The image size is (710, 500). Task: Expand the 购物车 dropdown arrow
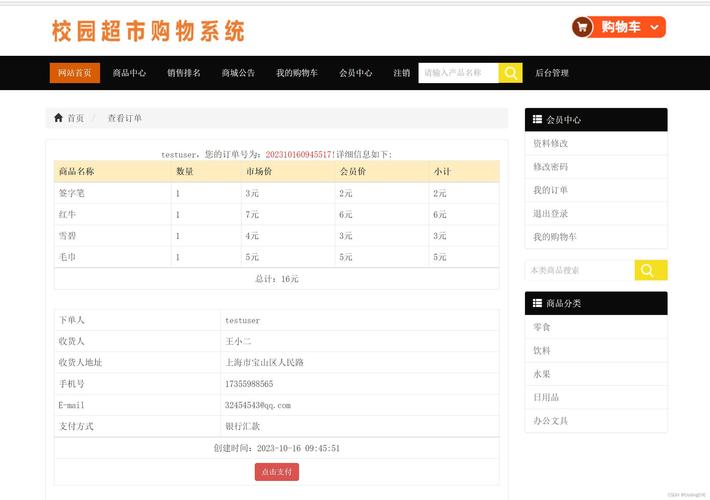click(x=653, y=27)
